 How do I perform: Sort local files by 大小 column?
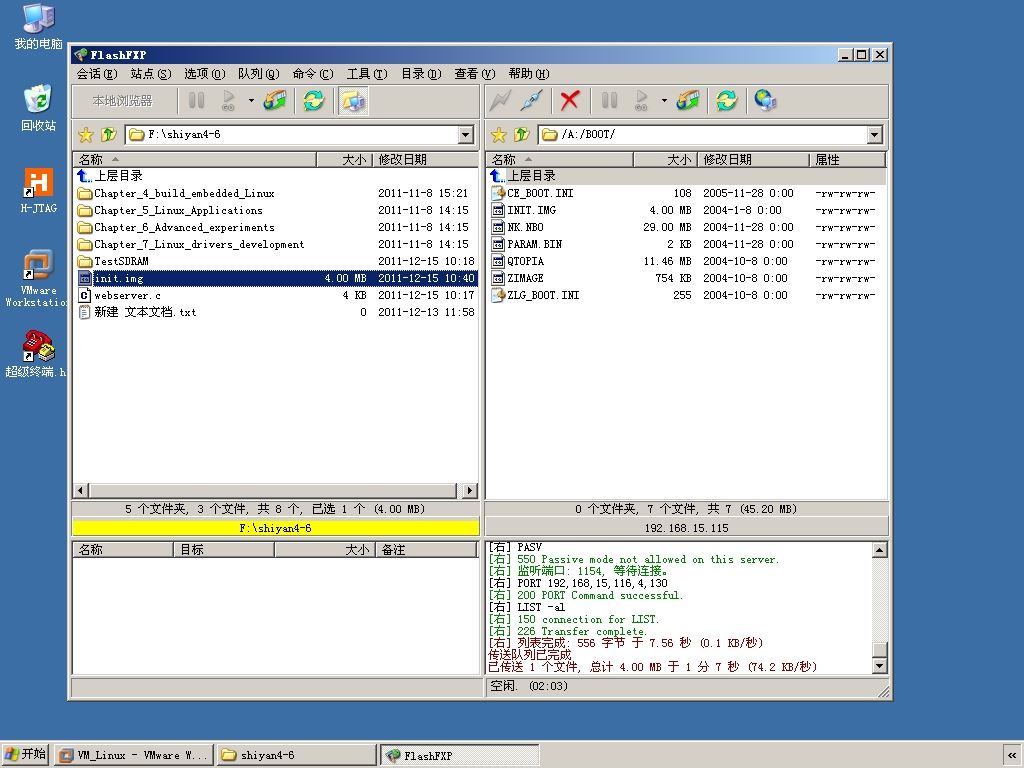[x=344, y=159]
